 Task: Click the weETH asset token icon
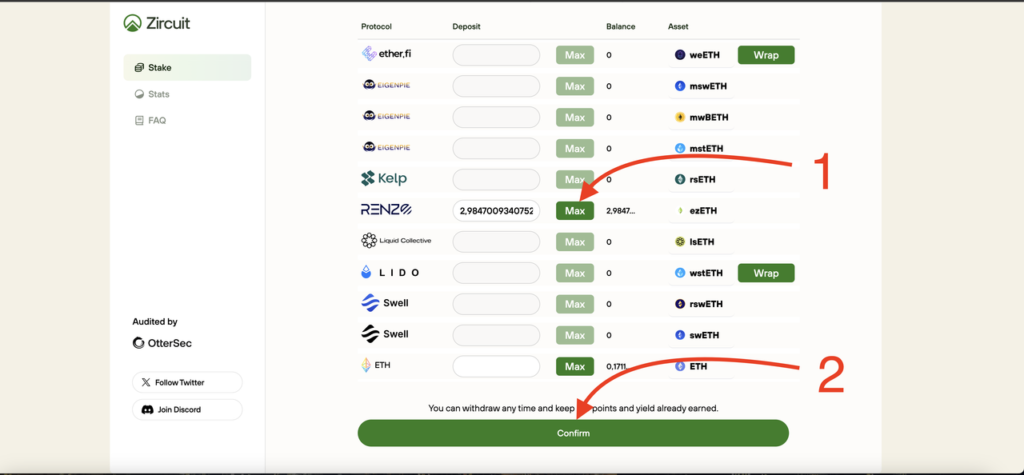680,55
